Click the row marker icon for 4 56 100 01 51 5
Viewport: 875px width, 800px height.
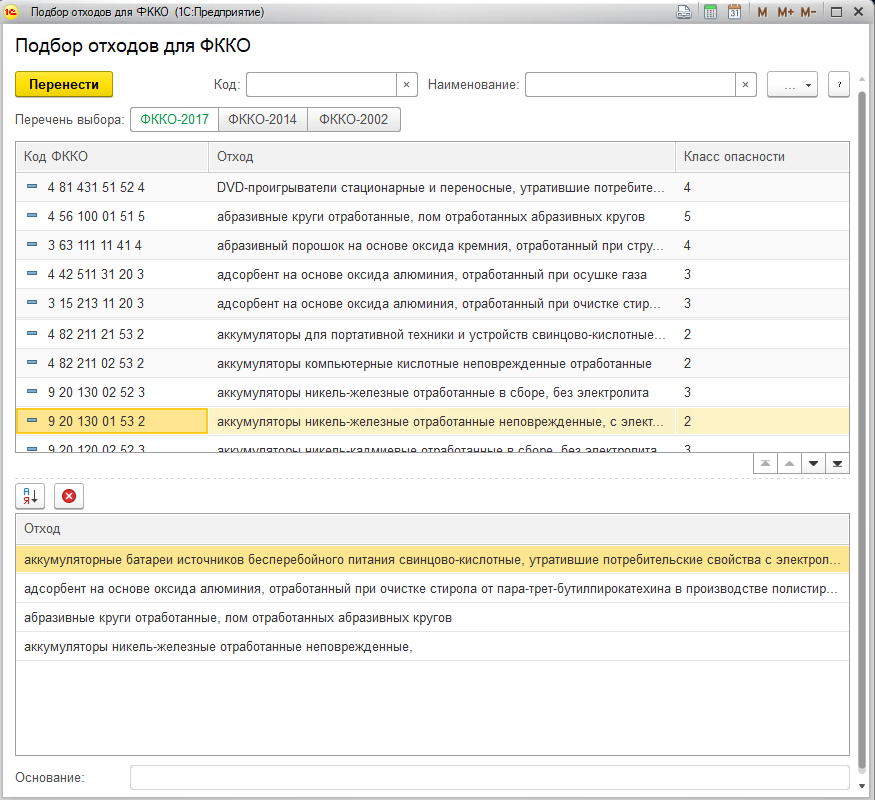click(x=32, y=216)
